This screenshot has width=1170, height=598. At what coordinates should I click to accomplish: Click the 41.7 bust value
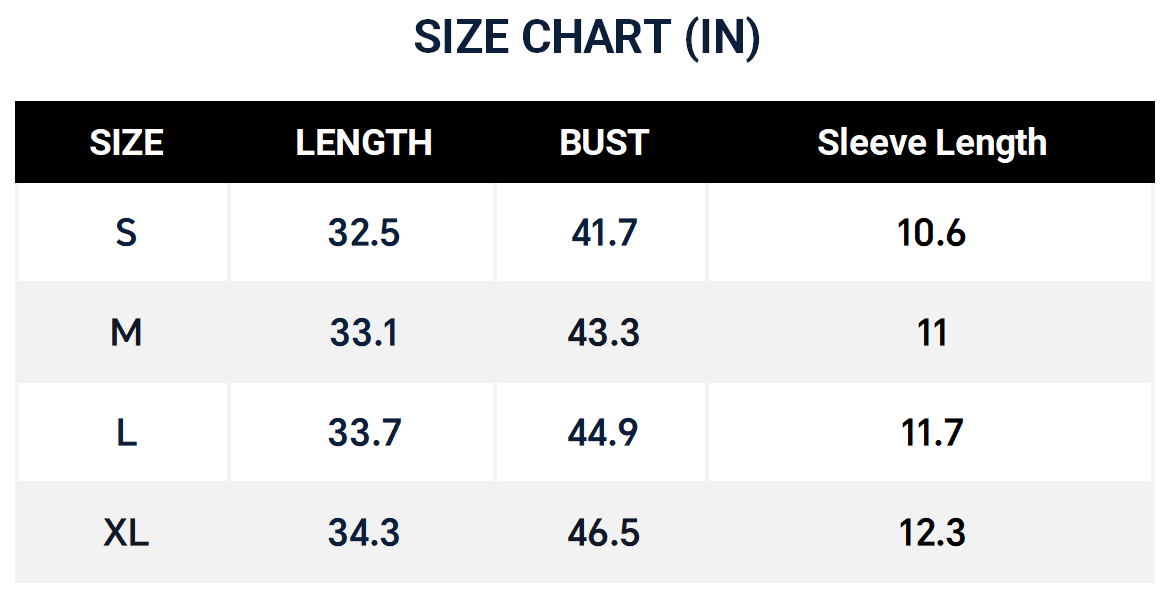pos(604,232)
